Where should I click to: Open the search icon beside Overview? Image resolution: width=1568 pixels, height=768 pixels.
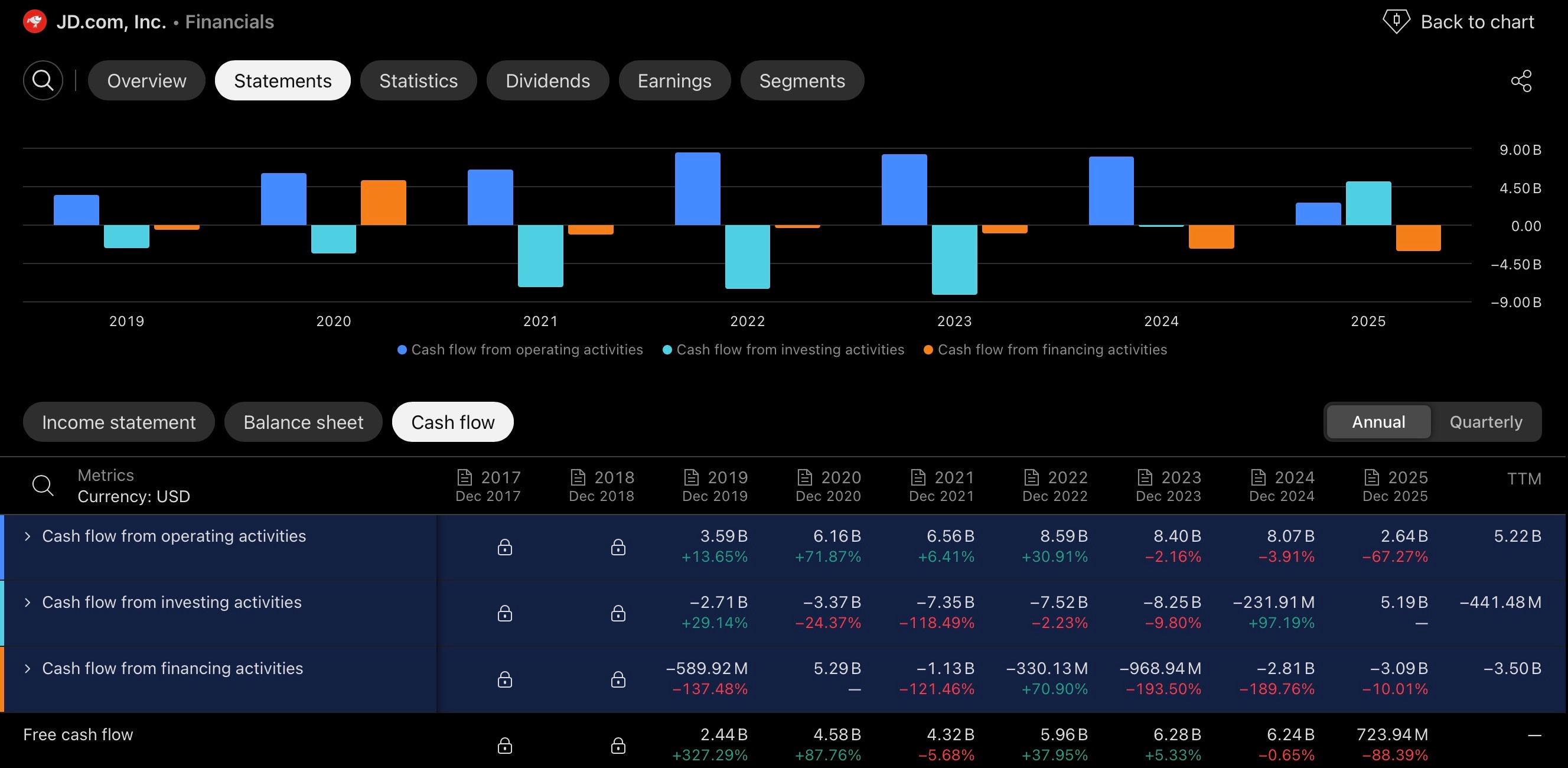click(43, 80)
